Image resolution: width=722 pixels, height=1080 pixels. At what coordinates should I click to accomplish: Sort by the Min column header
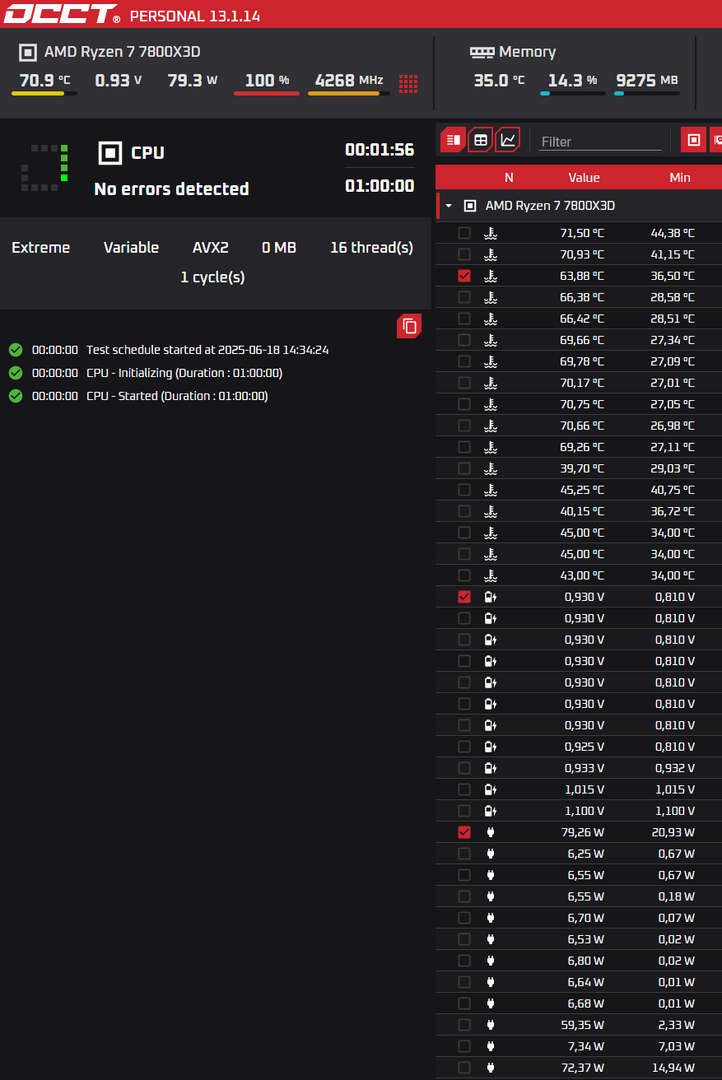coord(680,178)
